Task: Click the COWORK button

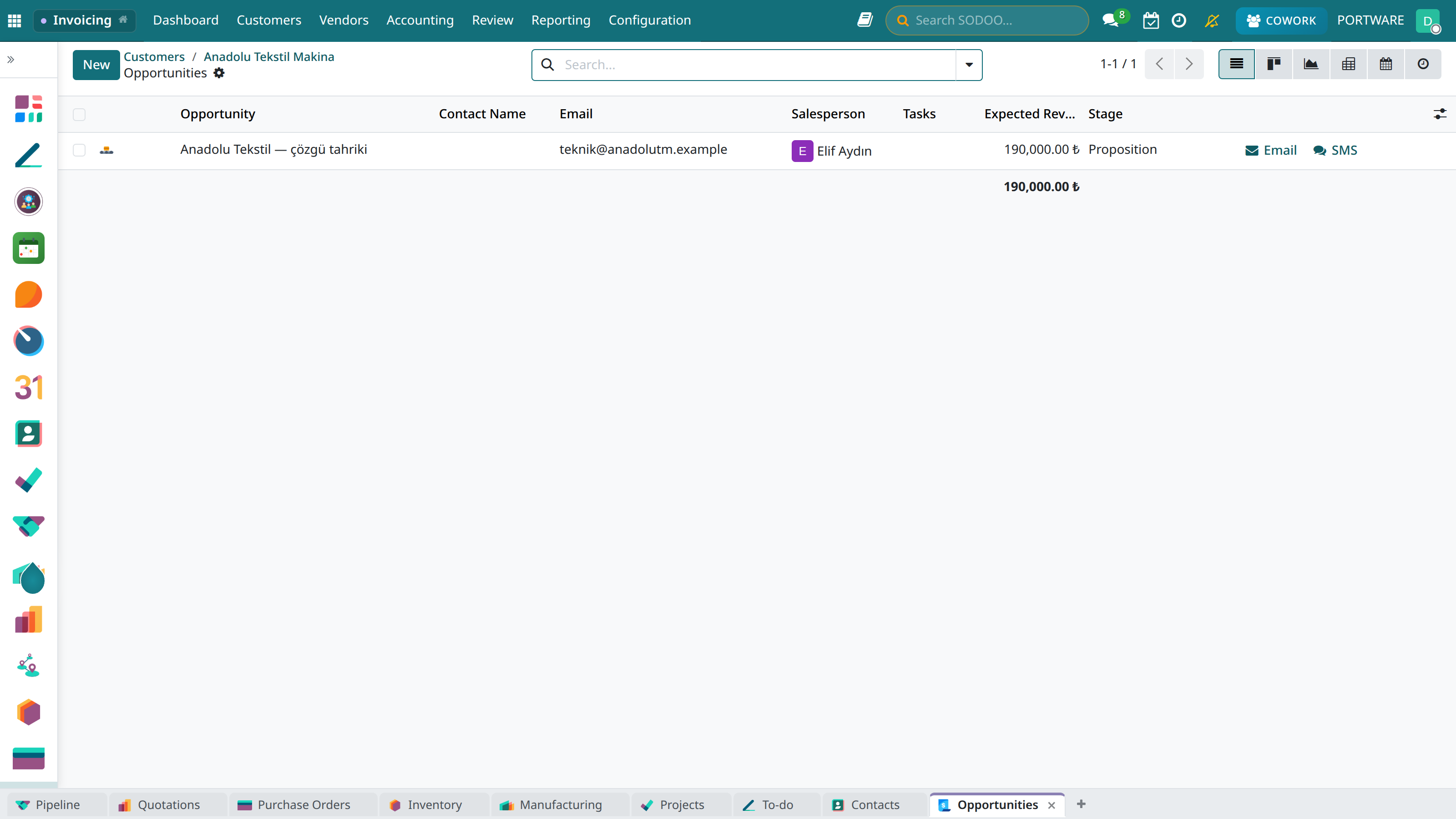Action: (1281, 21)
